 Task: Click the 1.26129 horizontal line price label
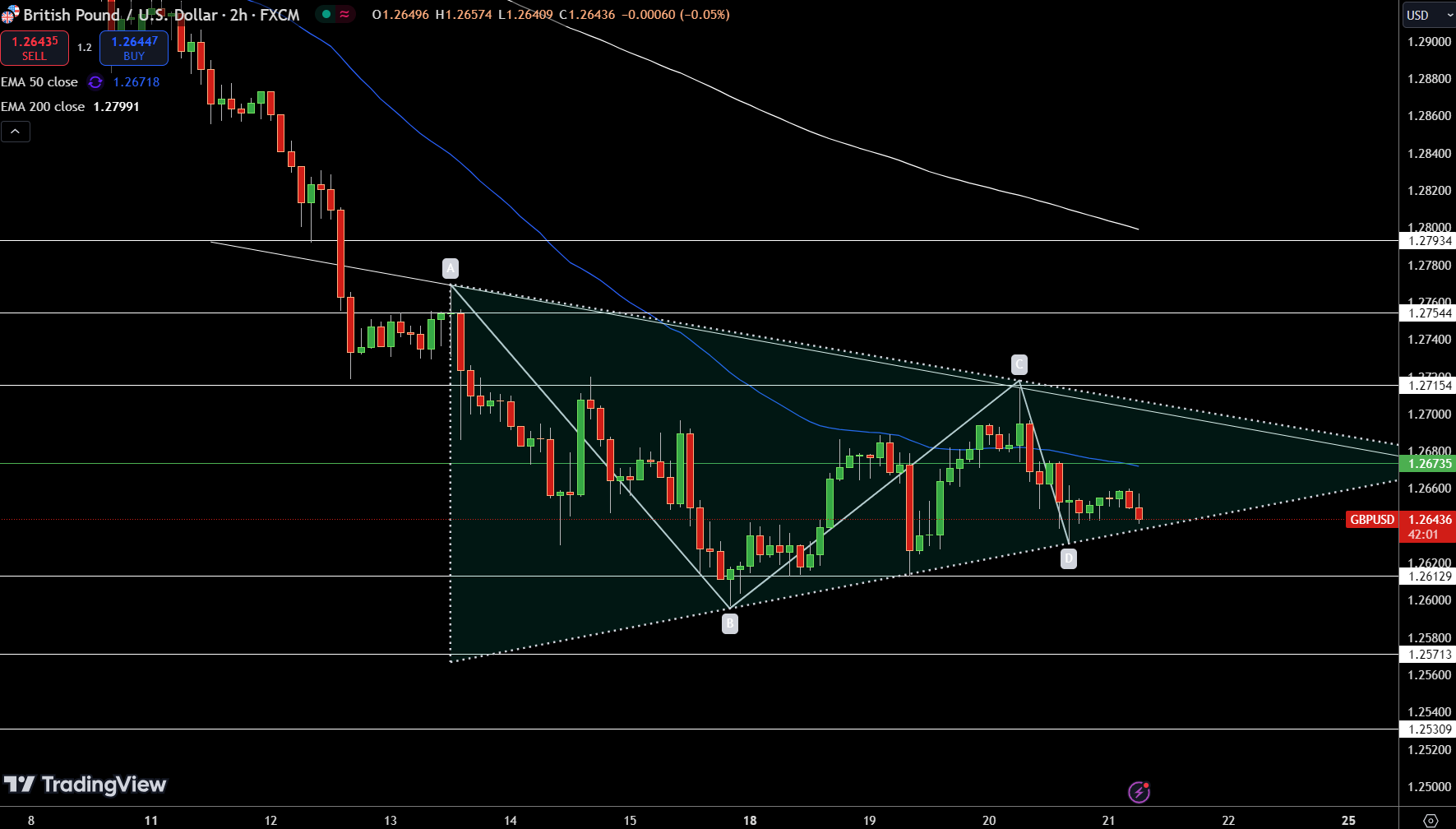point(1427,577)
